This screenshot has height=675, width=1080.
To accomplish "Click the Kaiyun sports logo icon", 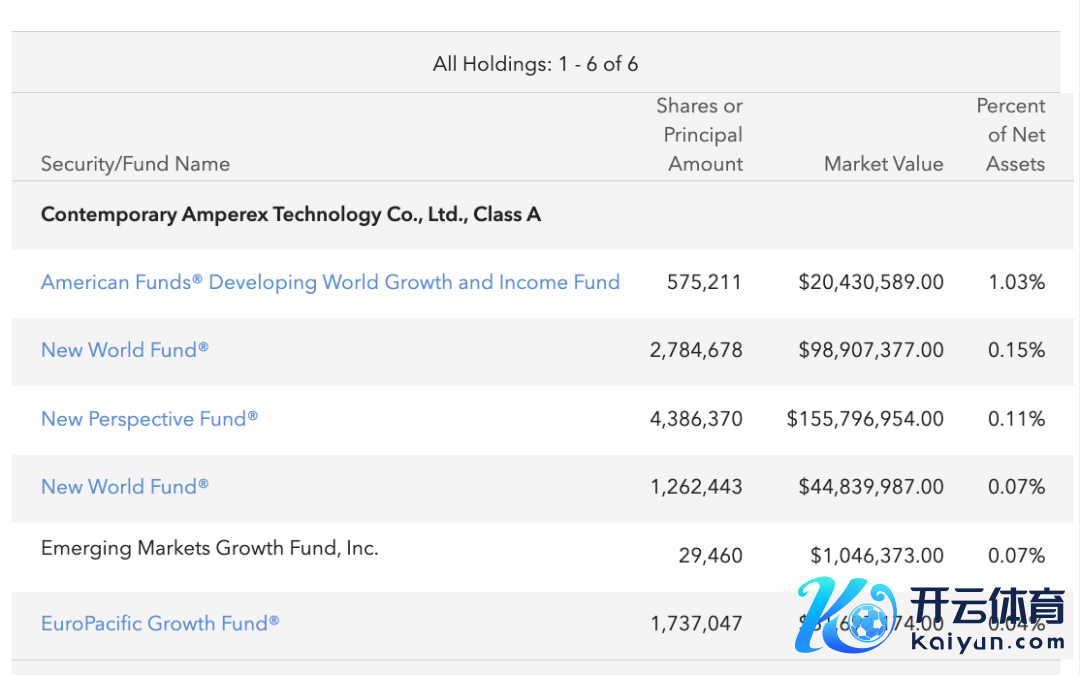I will pyautogui.click(x=845, y=618).
